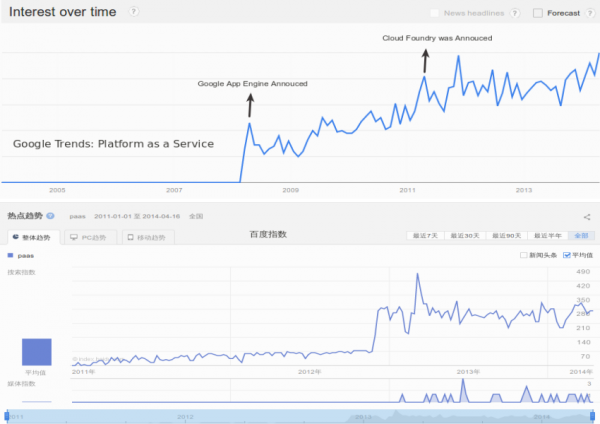Click blue help icon beside 热点趋势
Image resolution: width=600 pixels, height=424 pixels.
point(50,216)
